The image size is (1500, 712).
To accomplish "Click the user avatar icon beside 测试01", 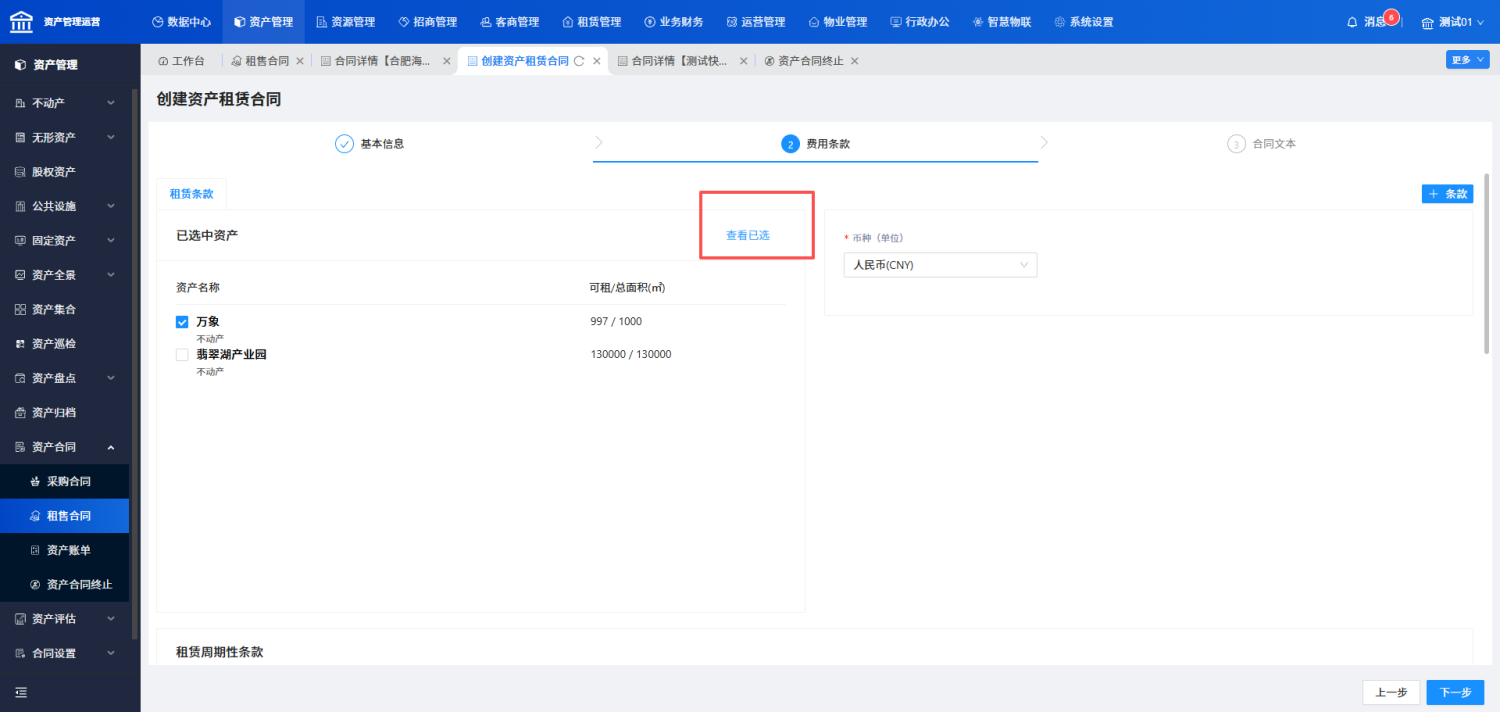I will 1427,22.
